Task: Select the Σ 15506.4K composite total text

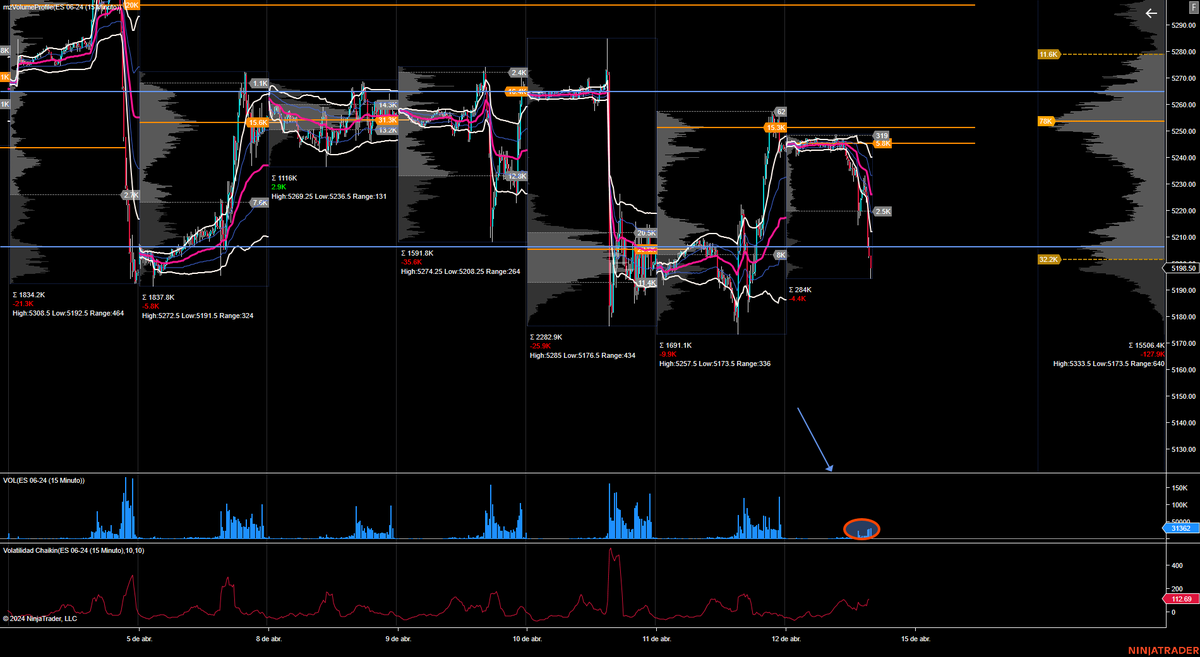Action: pos(1147,345)
